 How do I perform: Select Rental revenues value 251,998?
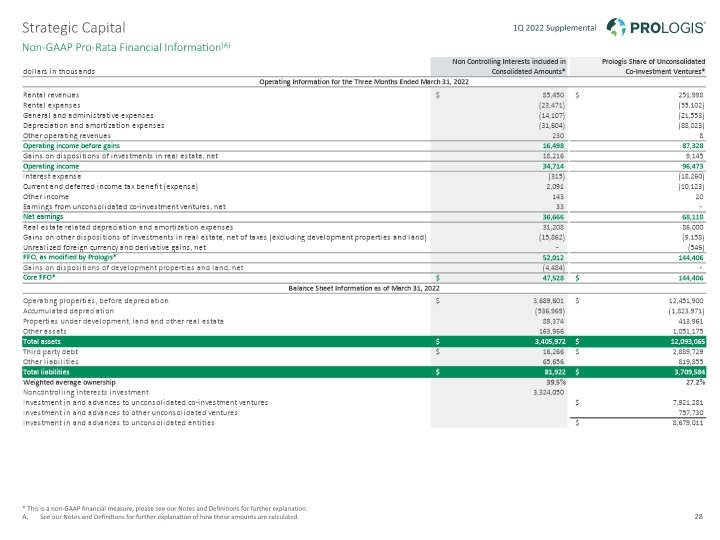691,95
